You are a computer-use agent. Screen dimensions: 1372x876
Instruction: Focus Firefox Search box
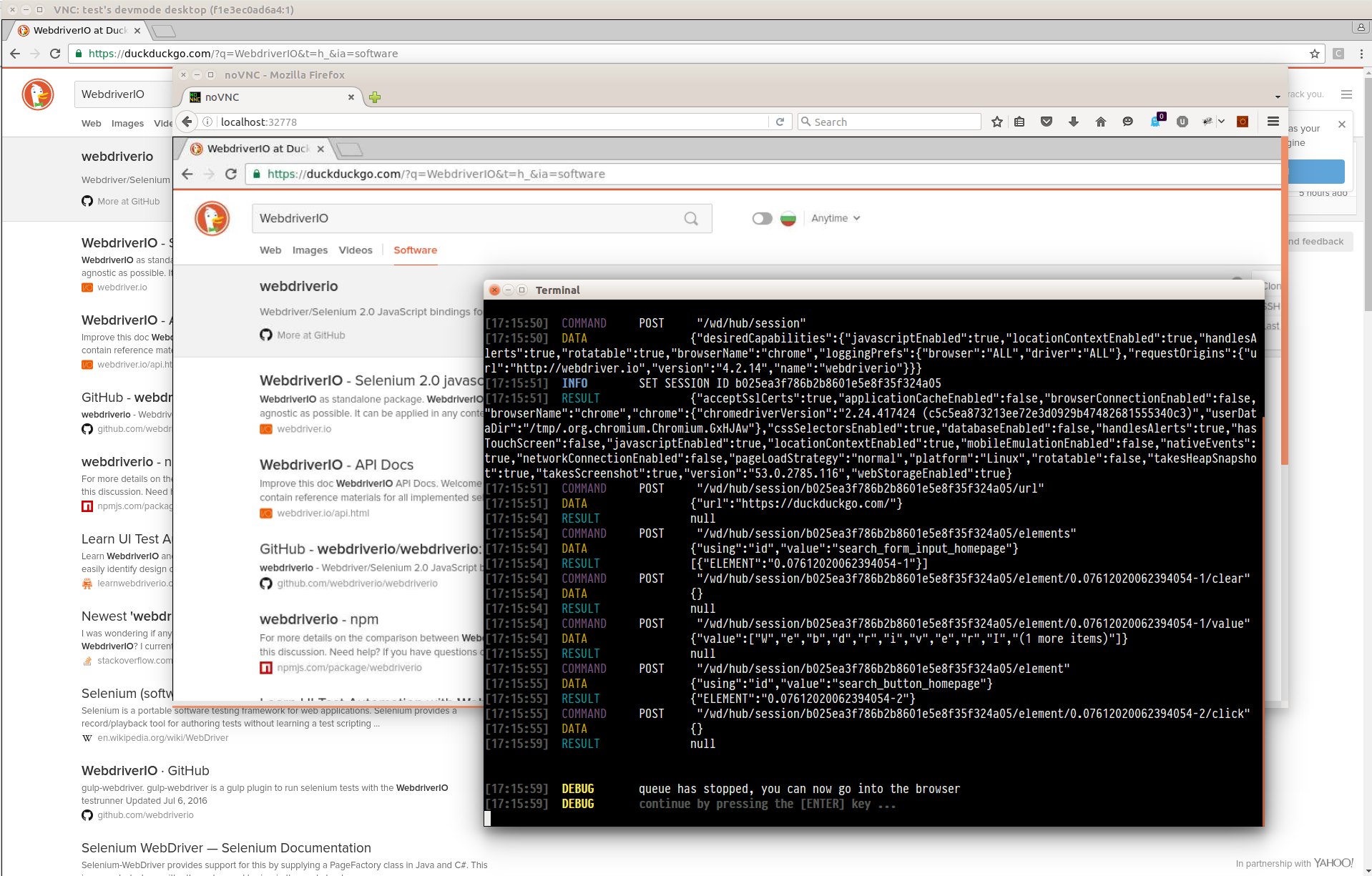[x=889, y=122]
